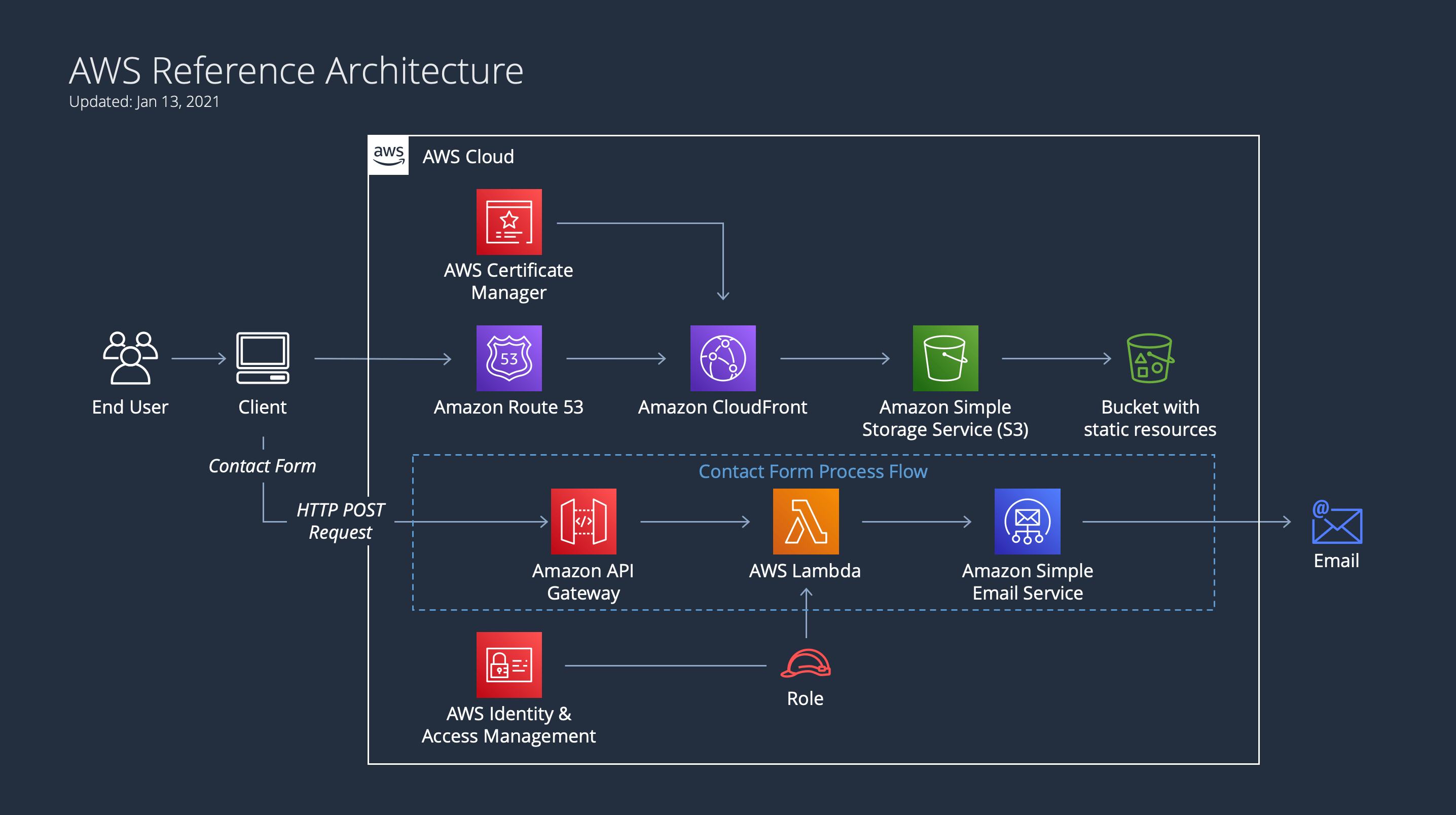The image size is (1456, 815).
Task: Select the red Role hard hat icon
Action: click(806, 663)
